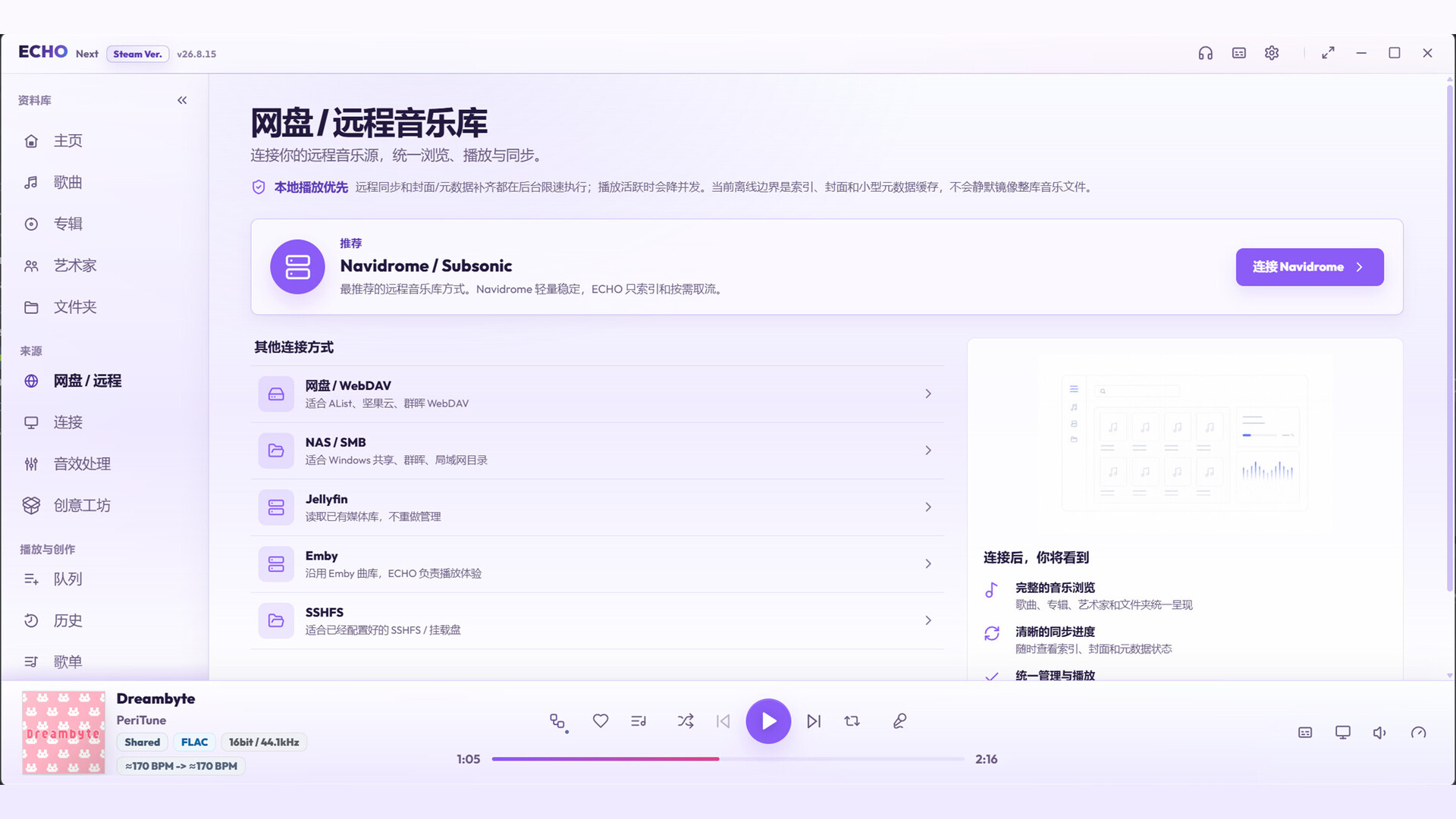Open the headphones audio output icon
The image size is (1456, 819).
pyautogui.click(x=1206, y=53)
